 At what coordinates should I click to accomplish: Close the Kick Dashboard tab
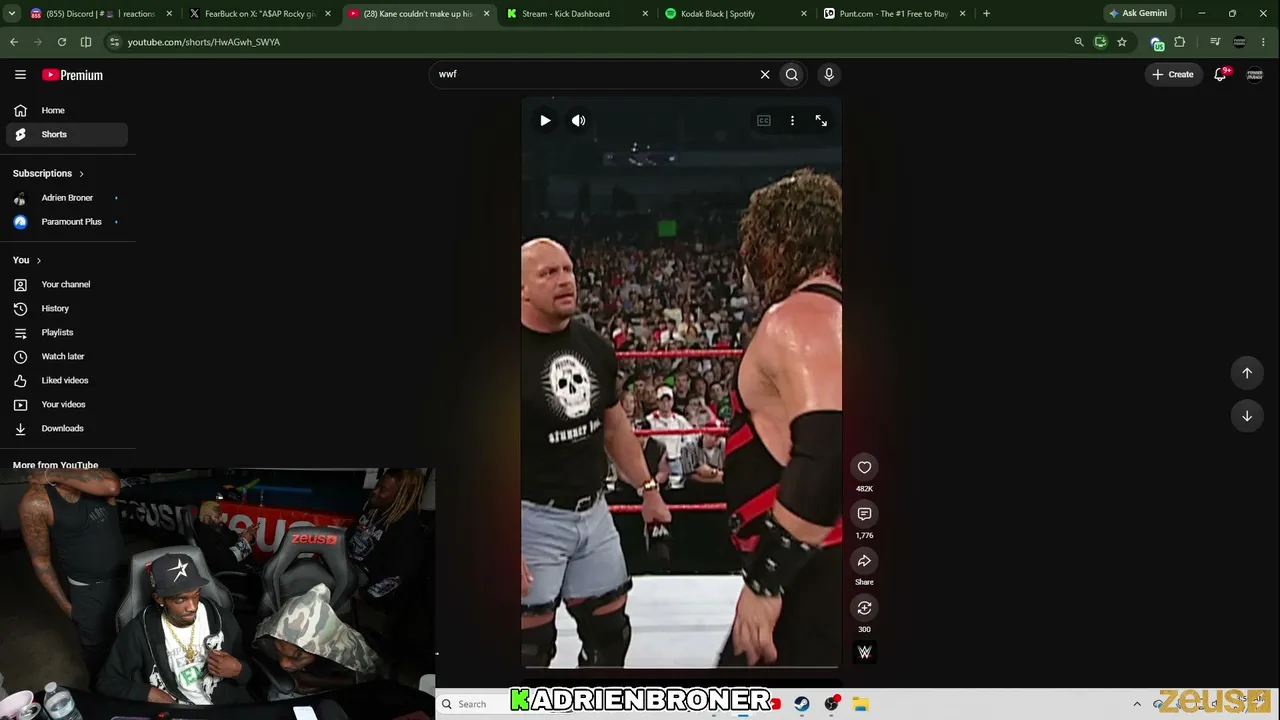(x=645, y=14)
